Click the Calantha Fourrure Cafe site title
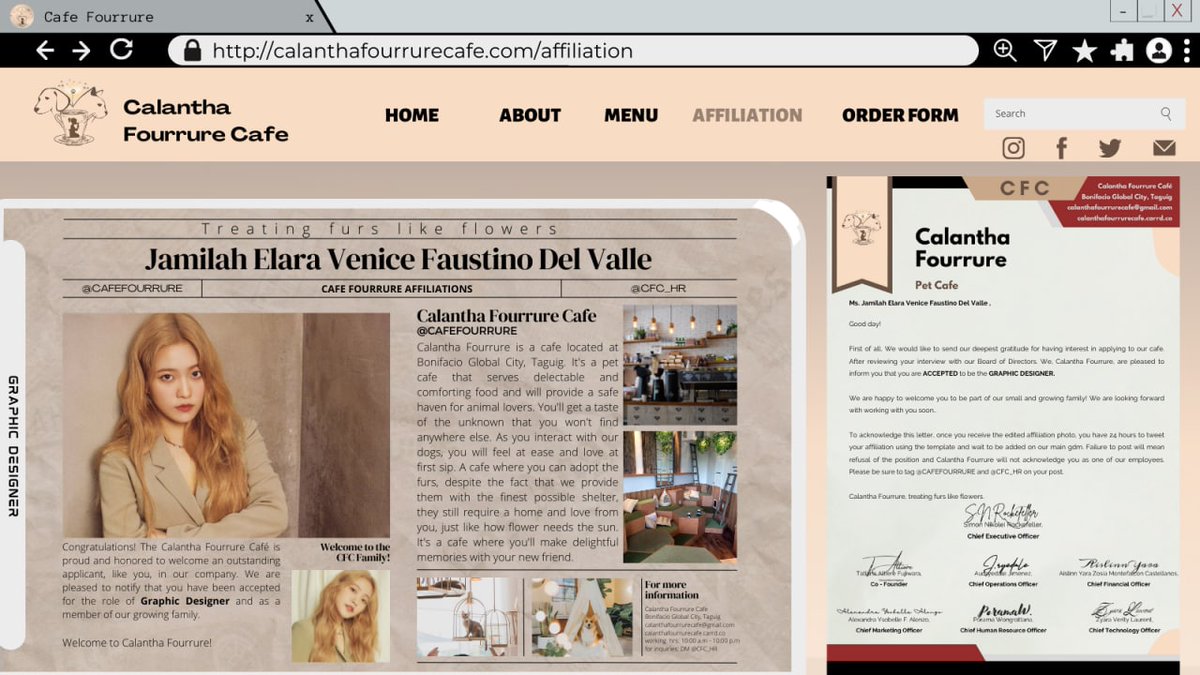This screenshot has height=675, width=1200. pos(205,120)
